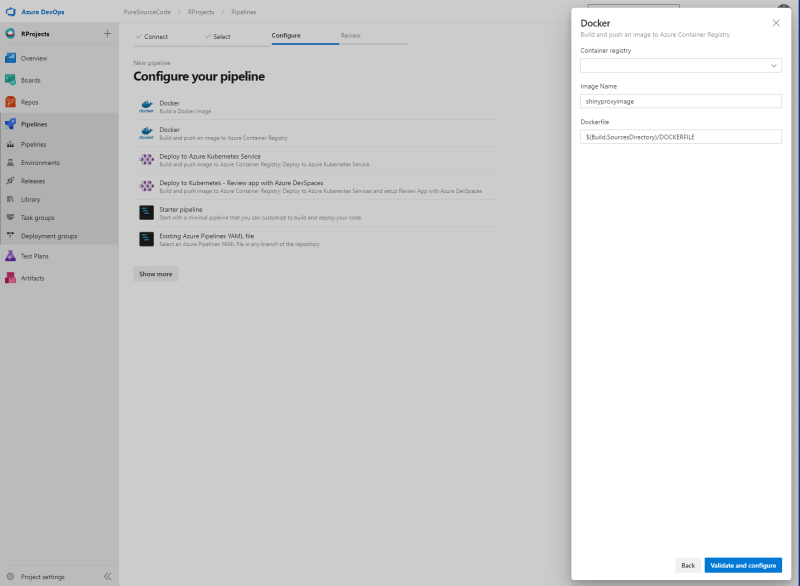
Task: Click Kubernetes icon for Review app with DevSpaces
Action: pos(146,186)
